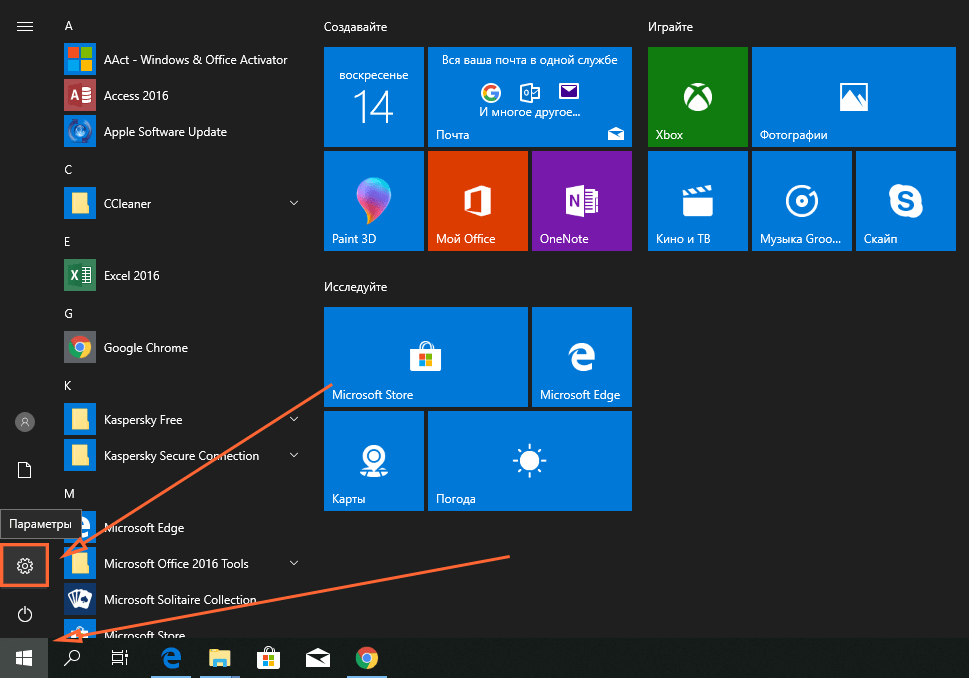Viewport: 969px width, 678px height.
Task: Open the OneNote tile
Action: [582, 201]
